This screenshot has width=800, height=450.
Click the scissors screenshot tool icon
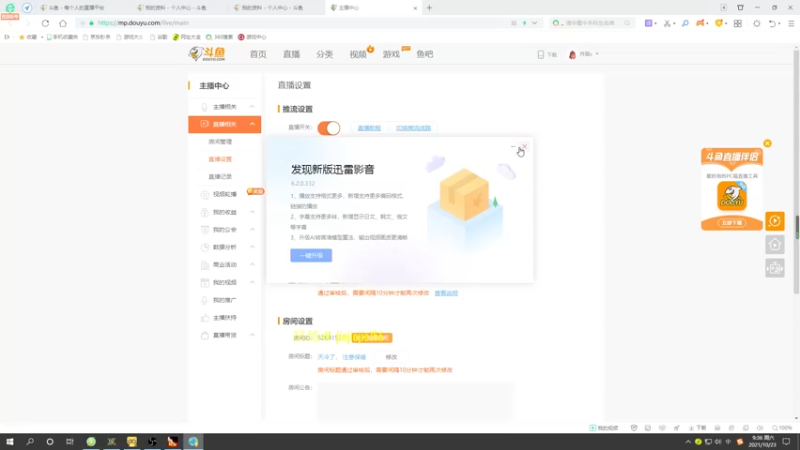tap(667, 23)
